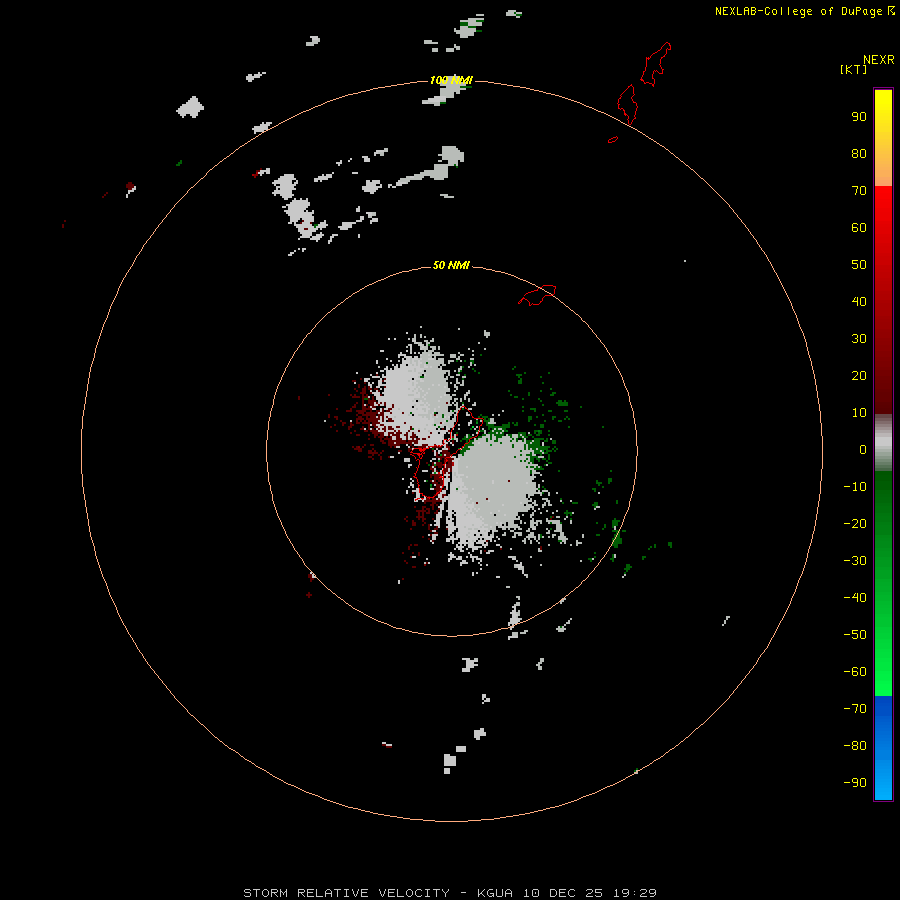Viewport: 900px width, 900px height.
Task: Click the -90 value on the velocity scale
Action: point(855,783)
